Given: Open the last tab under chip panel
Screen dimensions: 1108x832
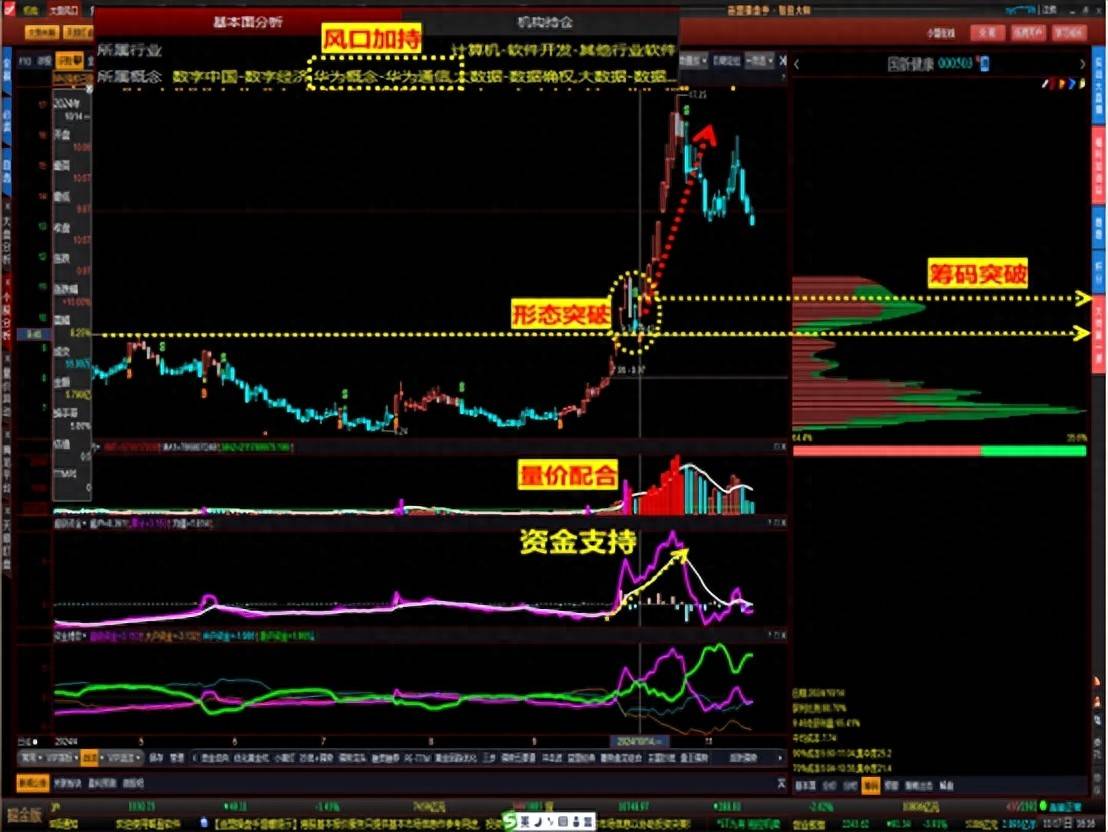Looking at the screenshot, I should pos(948,785).
